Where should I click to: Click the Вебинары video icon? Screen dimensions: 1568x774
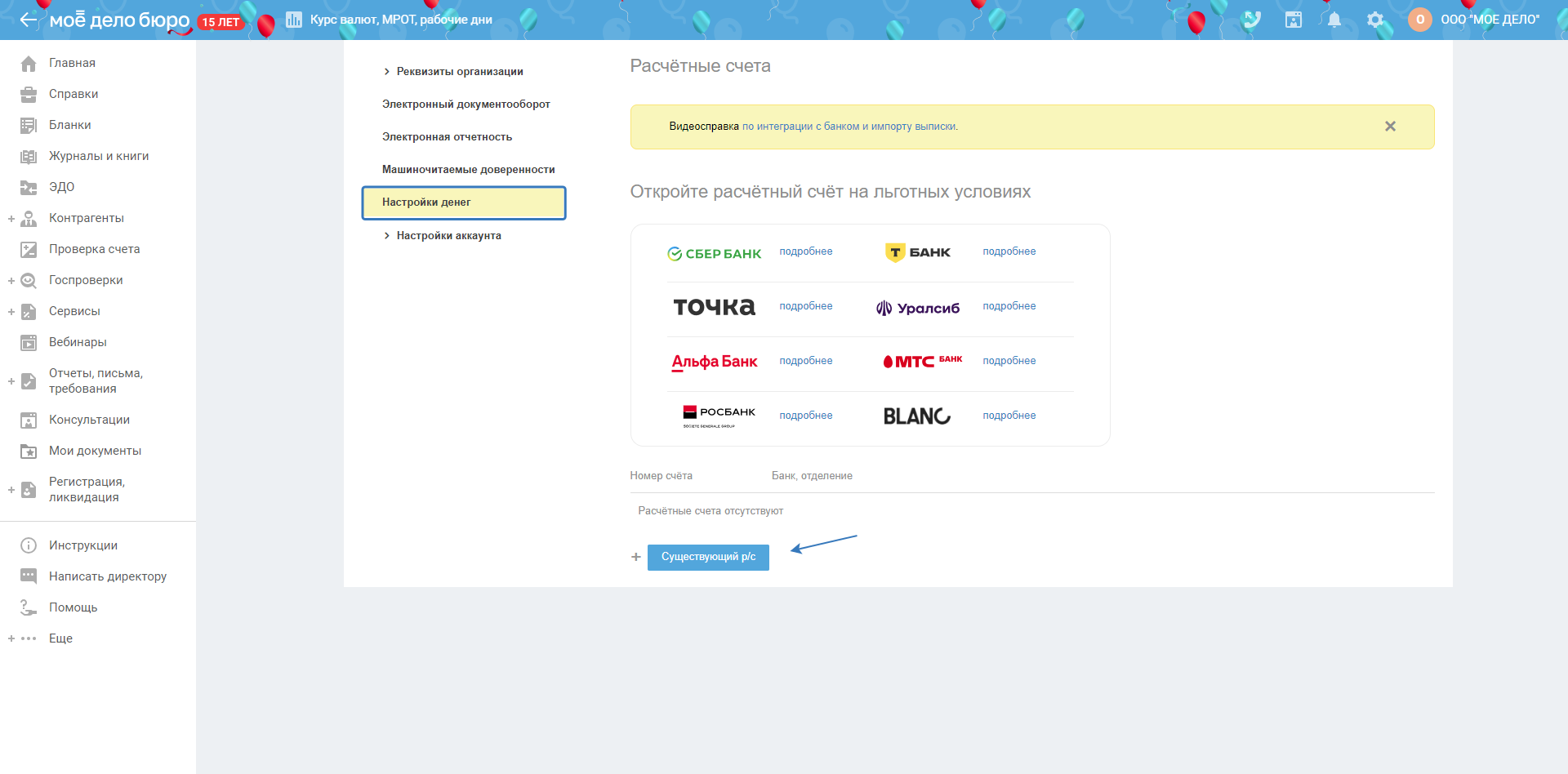tap(29, 342)
